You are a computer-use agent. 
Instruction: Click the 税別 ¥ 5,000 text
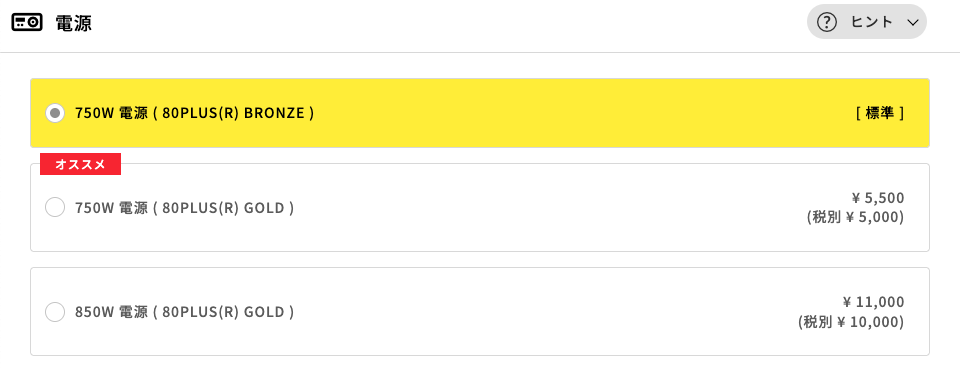tap(855, 217)
